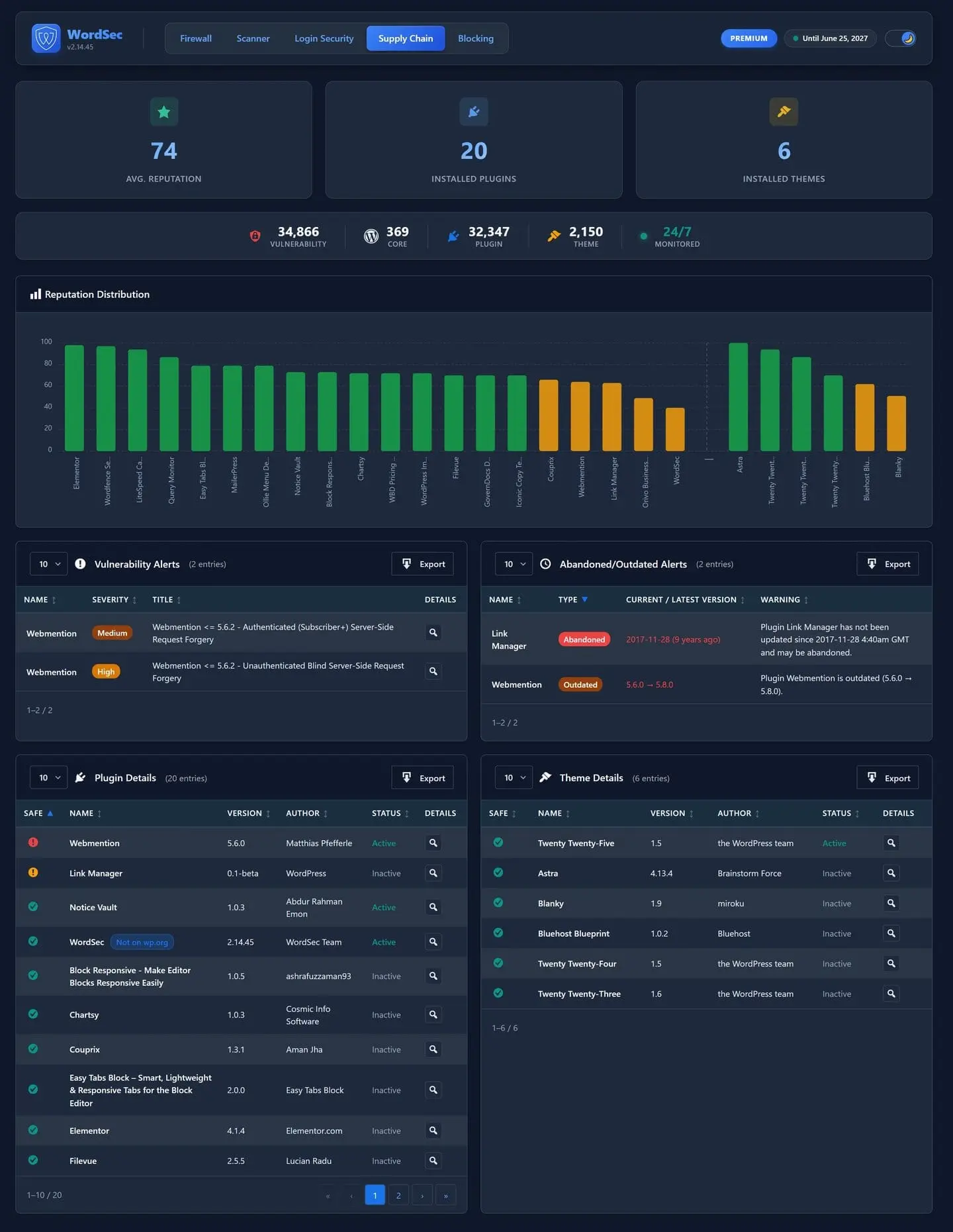Image resolution: width=953 pixels, height=1232 pixels.
Task: Click the WordSec orange bar in chart
Action: tap(675, 430)
